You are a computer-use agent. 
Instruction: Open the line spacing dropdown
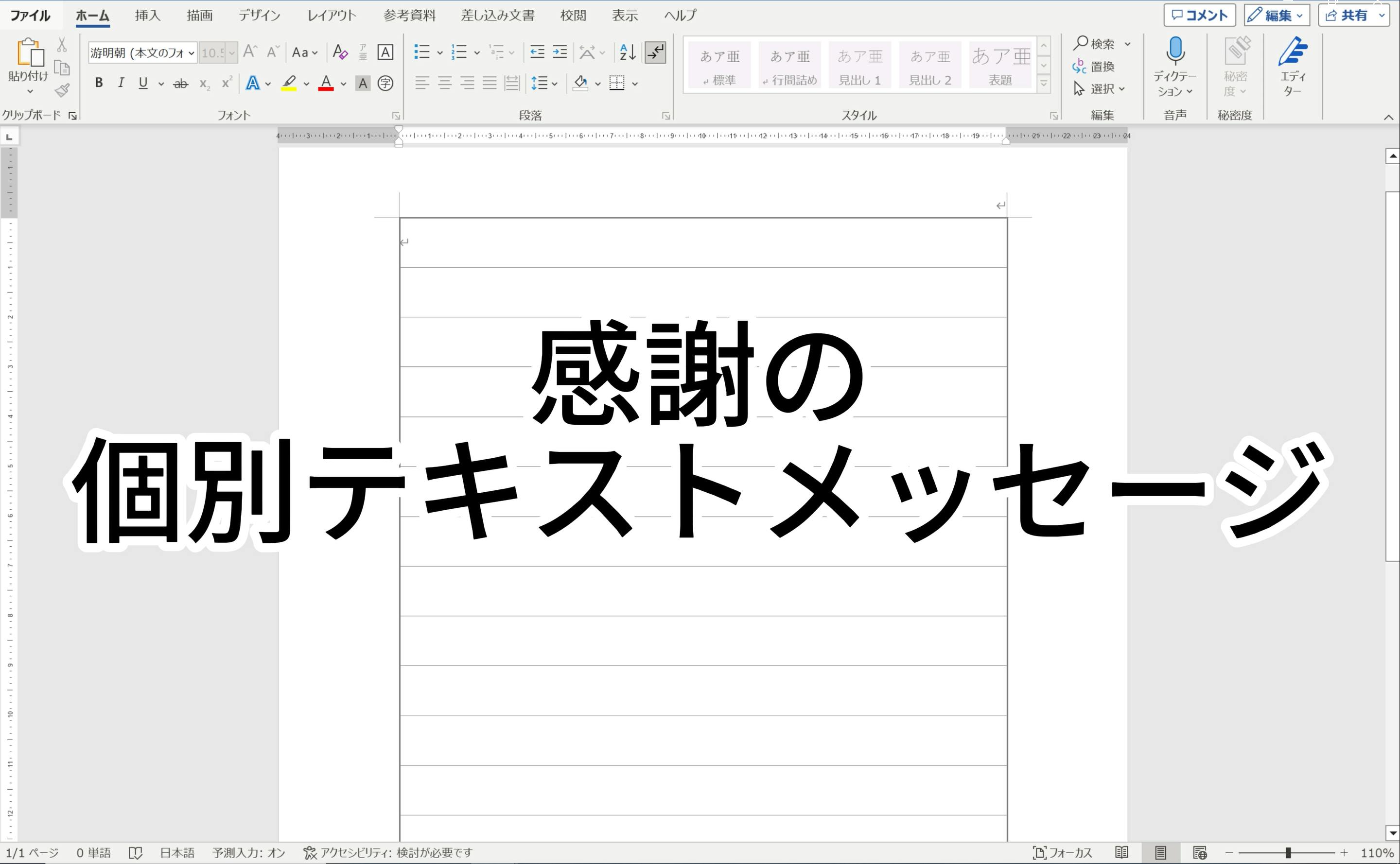click(544, 84)
